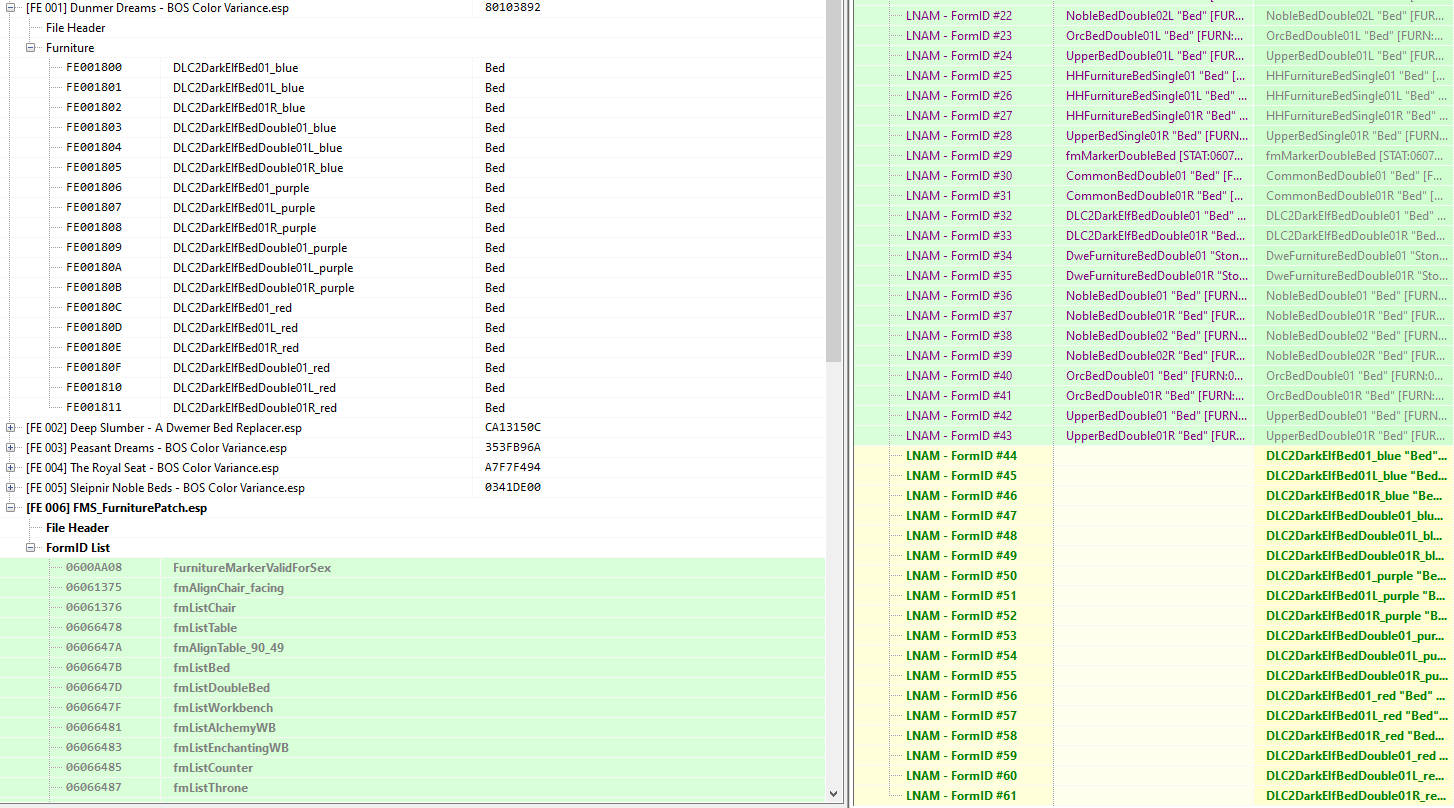1454x808 pixels.
Task: Select record FE001810 in the tree
Action: tap(413, 388)
